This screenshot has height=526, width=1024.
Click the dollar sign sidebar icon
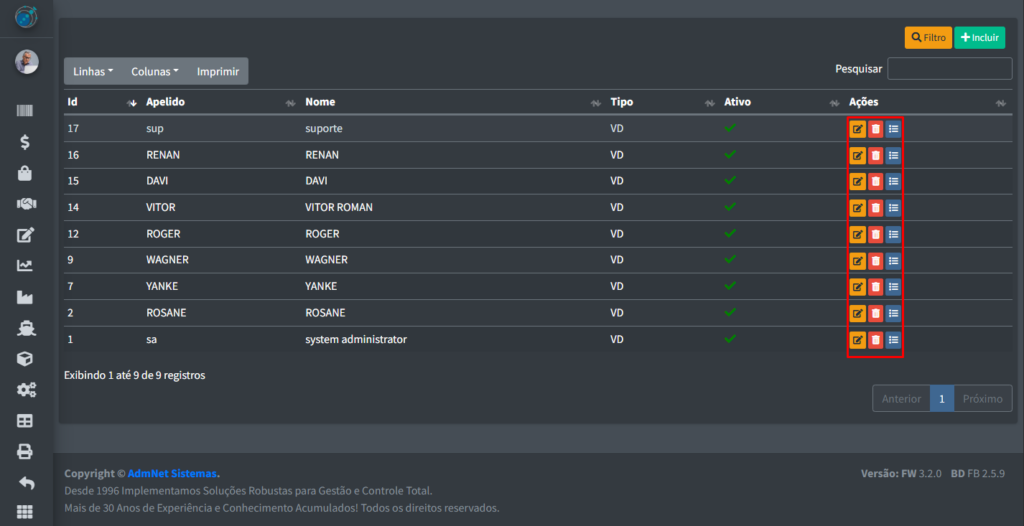pyautogui.click(x=26, y=142)
